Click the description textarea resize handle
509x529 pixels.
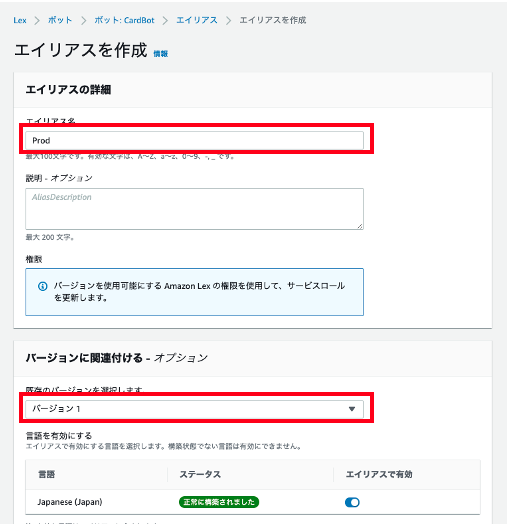360,226
